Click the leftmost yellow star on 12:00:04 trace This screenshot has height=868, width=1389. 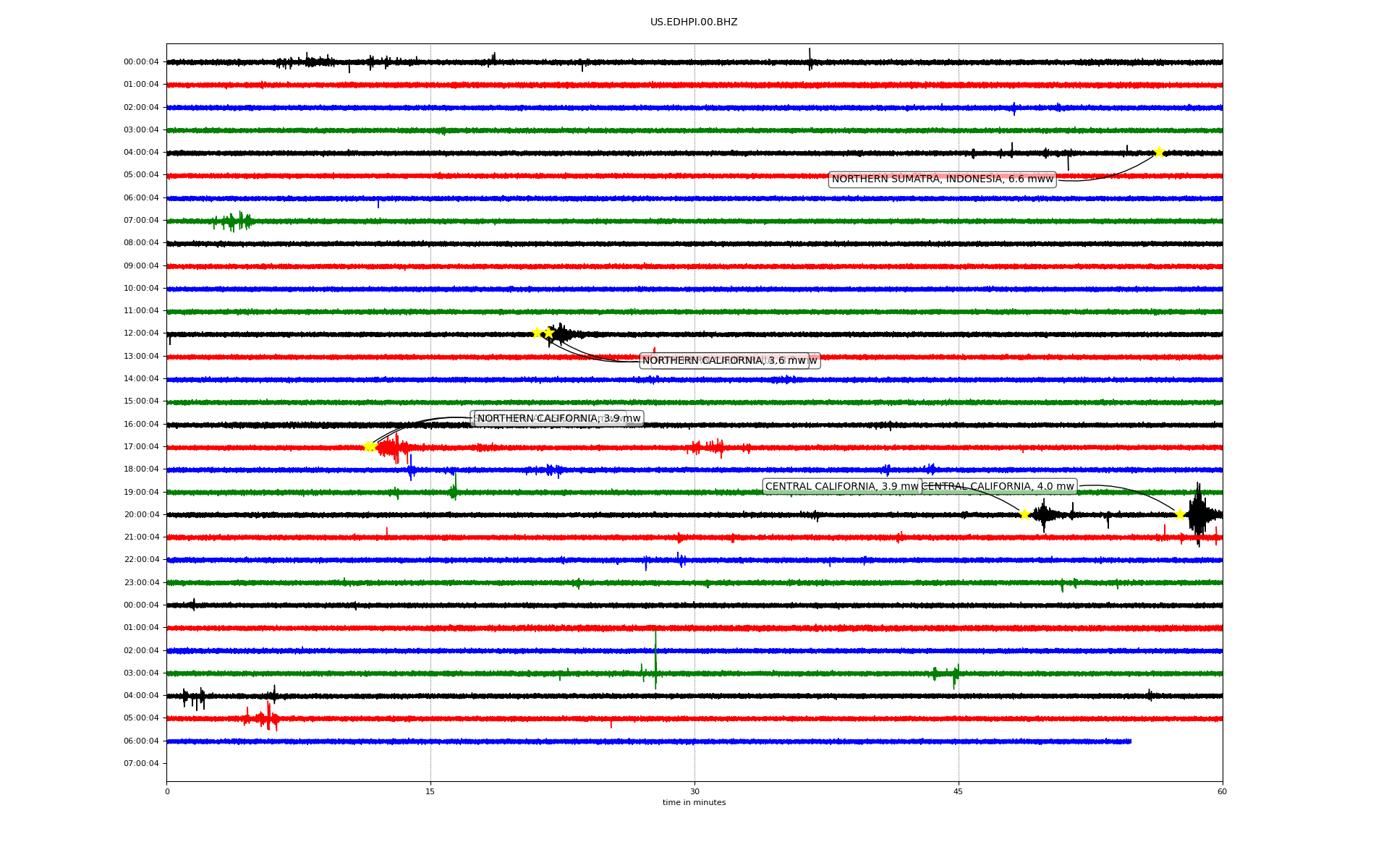pos(537,333)
